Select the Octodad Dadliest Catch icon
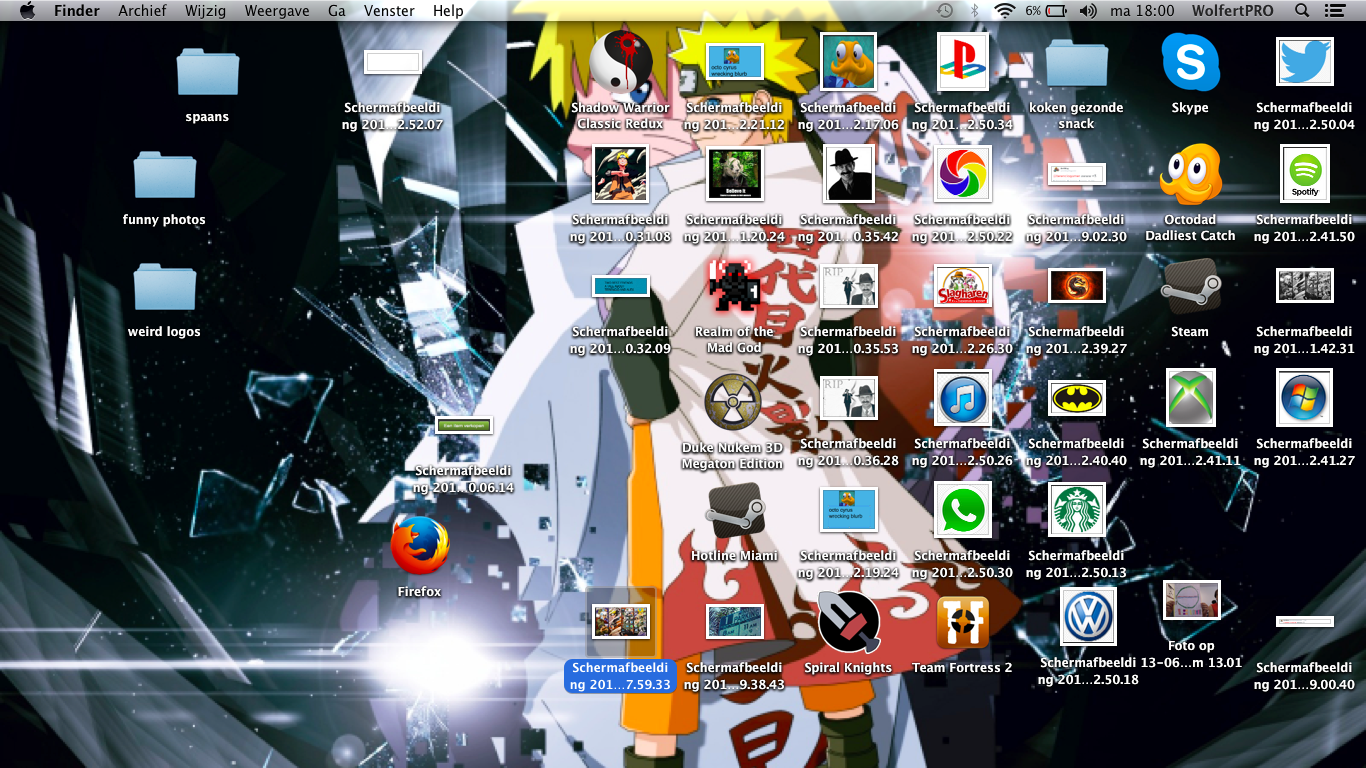1366x768 pixels. (x=1190, y=174)
